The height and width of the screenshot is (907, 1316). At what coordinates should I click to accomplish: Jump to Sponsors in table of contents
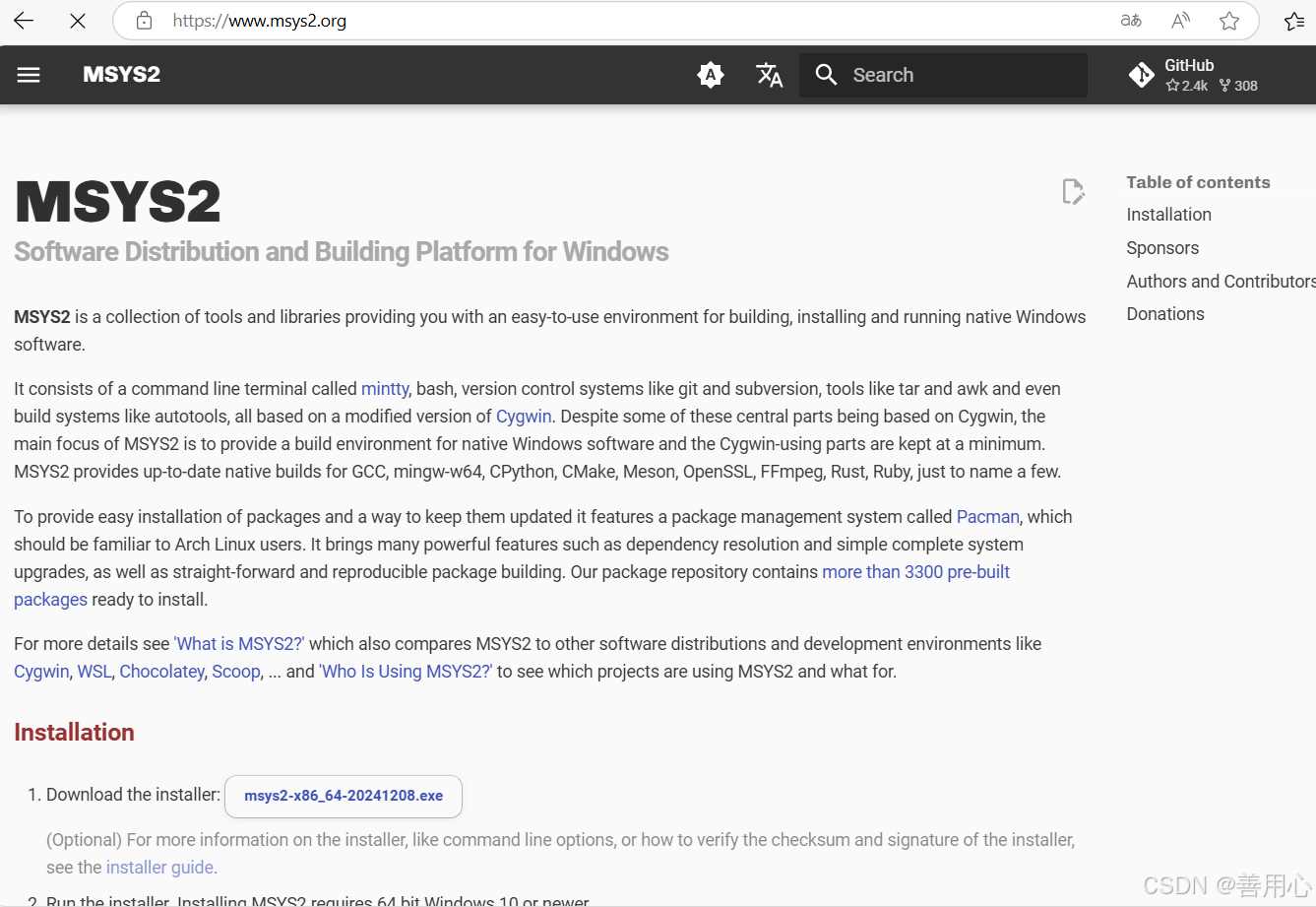coord(1162,248)
